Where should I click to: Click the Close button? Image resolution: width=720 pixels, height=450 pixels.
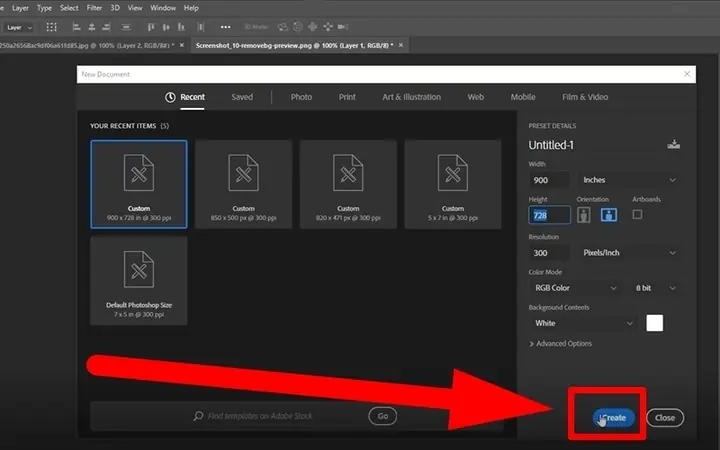pos(665,417)
